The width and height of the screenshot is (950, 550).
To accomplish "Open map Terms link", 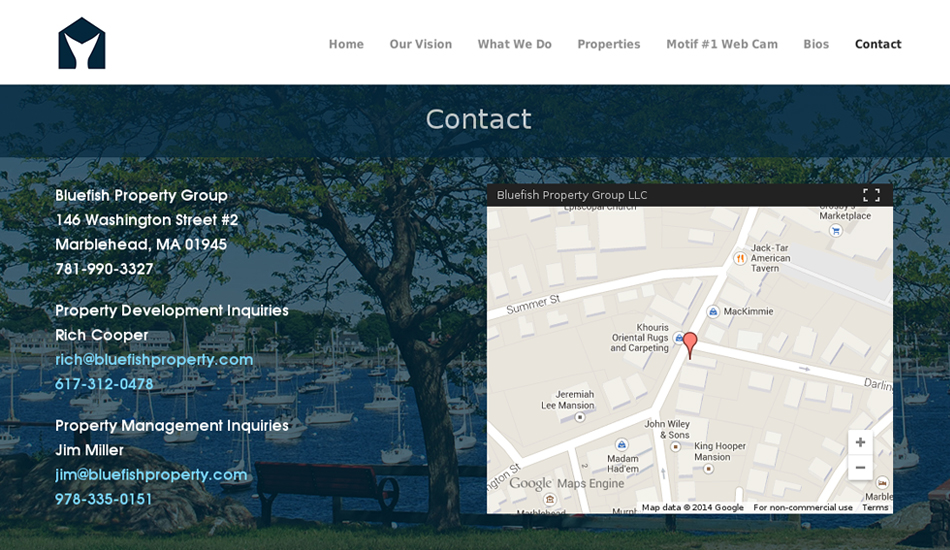I will pos(875,508).
